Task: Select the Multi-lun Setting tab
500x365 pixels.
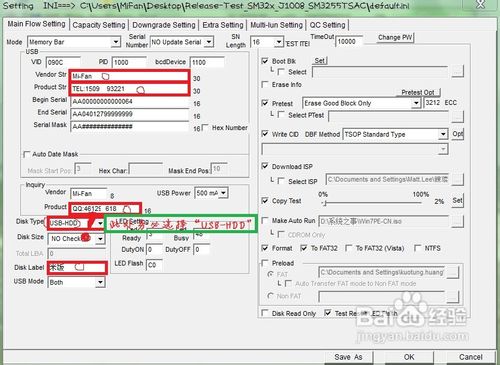Action: point(276,25)
